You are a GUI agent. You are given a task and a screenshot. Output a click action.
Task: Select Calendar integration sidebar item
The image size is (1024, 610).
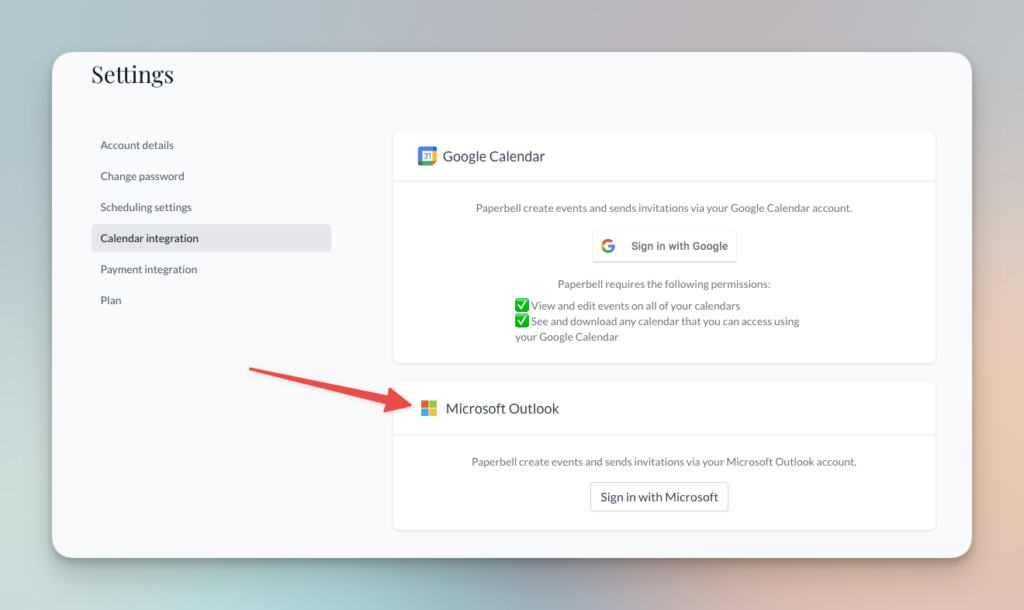[x=150, y=238]
